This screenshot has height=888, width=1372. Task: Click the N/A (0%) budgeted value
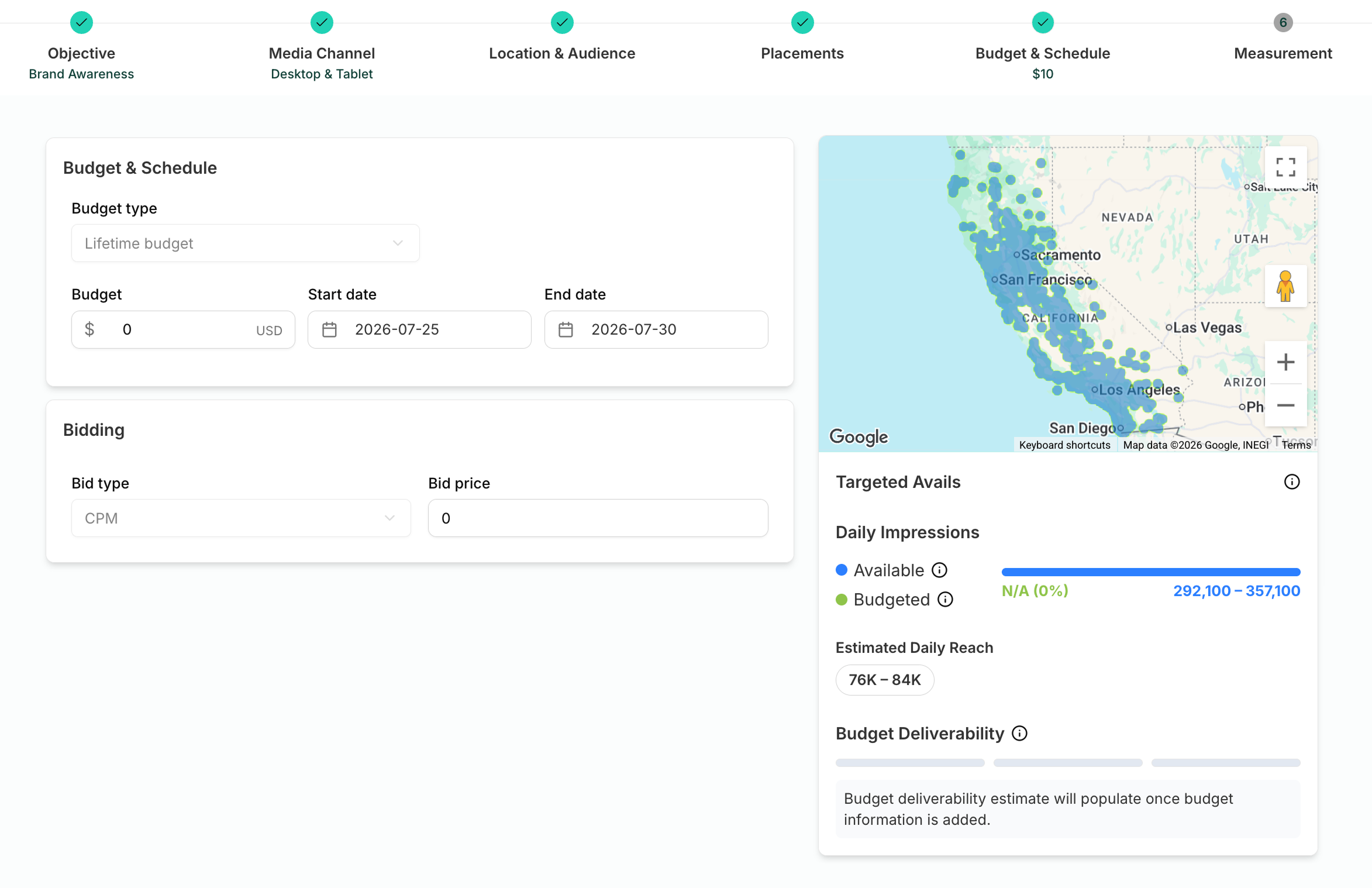pyautogui.click(x=1035, y=591)
